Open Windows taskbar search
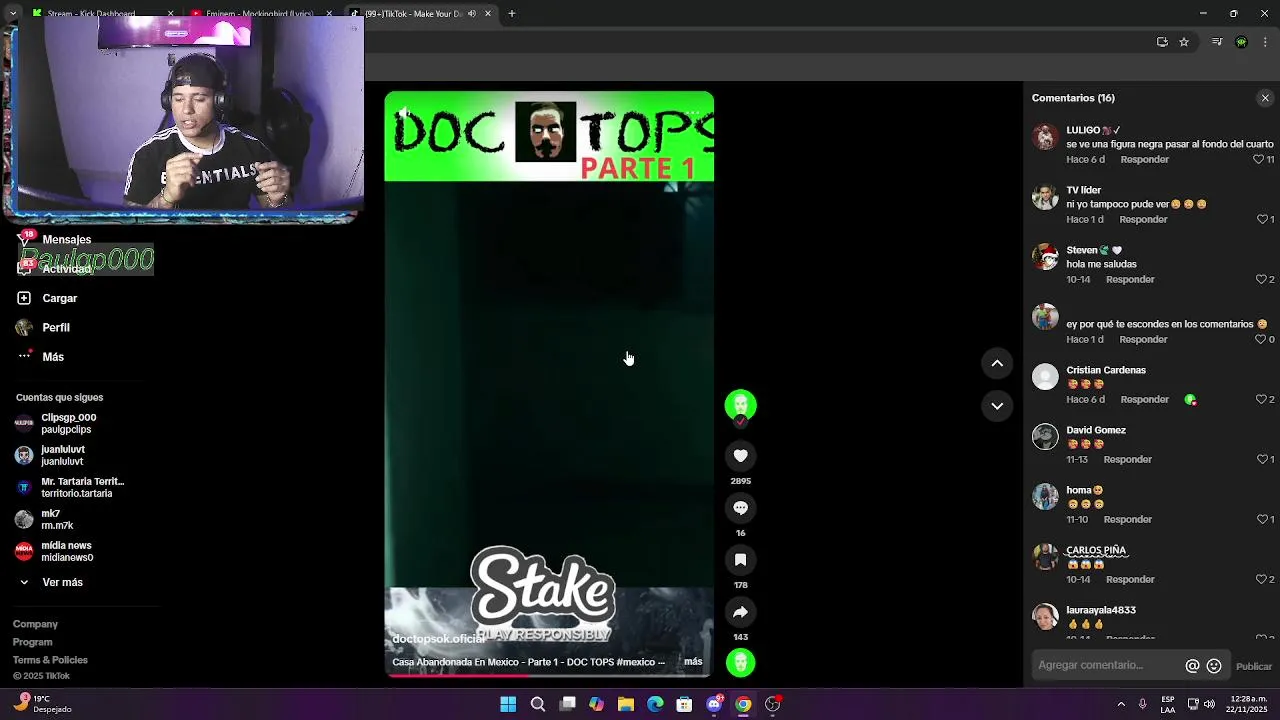Screen dimensions: 1280x720 click(x=537, y=704)
